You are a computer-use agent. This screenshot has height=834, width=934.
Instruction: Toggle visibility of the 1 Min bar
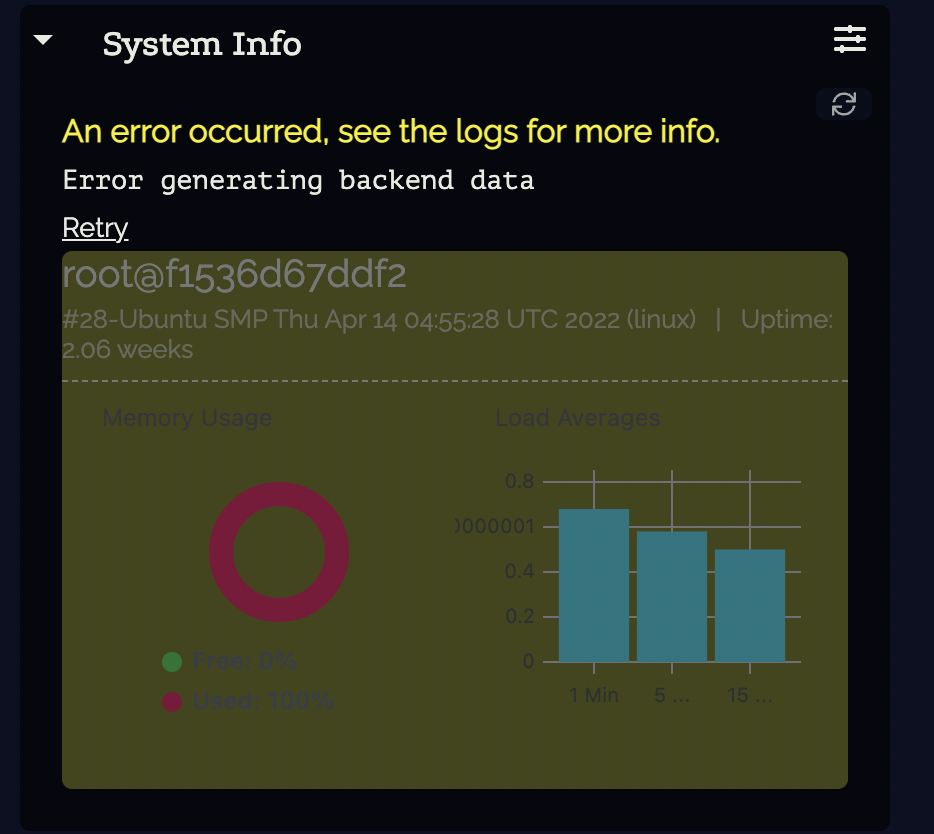(594, 585)
